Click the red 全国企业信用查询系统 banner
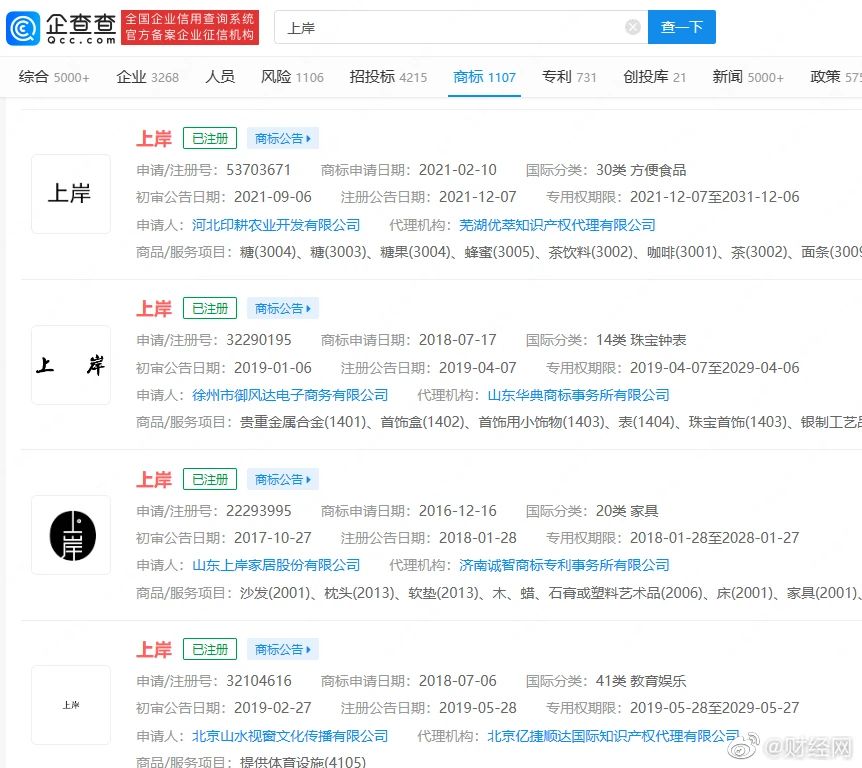The image size is (862, 768). click(x=190, y=27)
